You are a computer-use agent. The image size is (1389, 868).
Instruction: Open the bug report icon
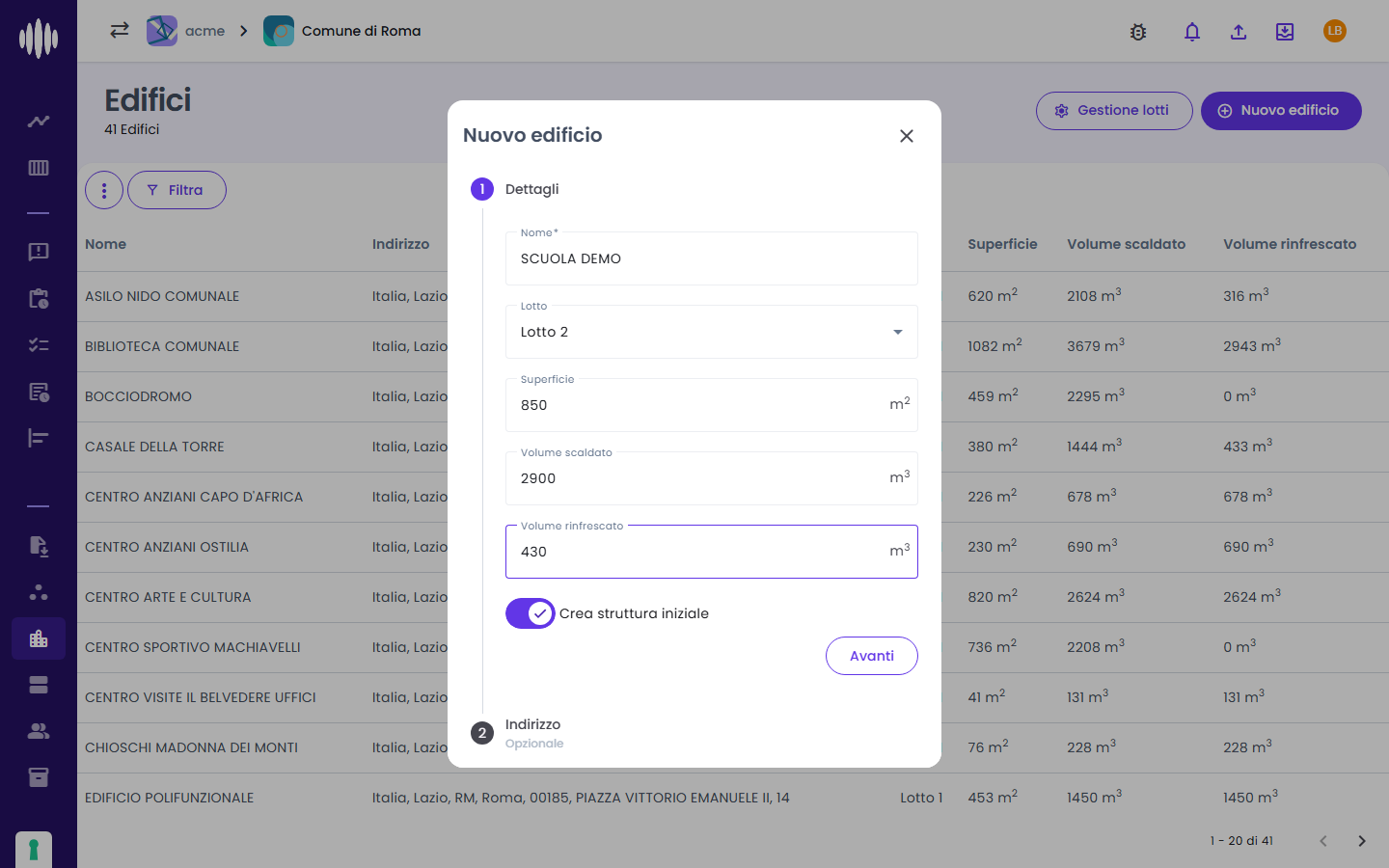click(x=1138, y=32)
